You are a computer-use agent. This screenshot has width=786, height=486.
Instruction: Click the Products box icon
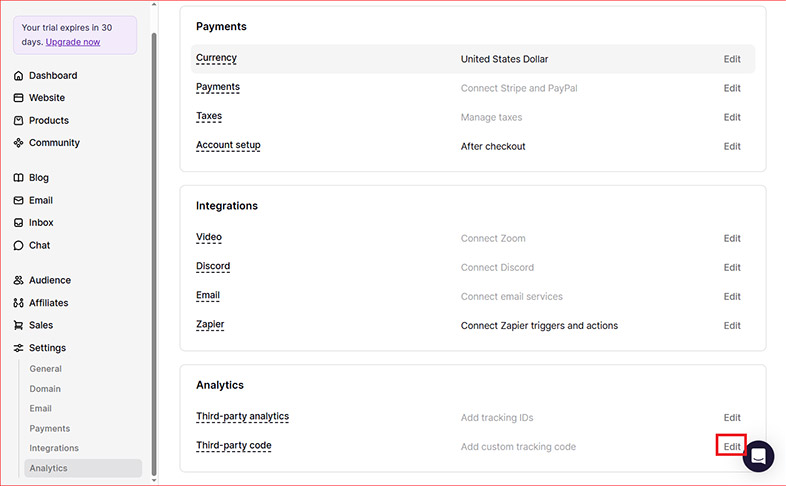click(19, 121)
